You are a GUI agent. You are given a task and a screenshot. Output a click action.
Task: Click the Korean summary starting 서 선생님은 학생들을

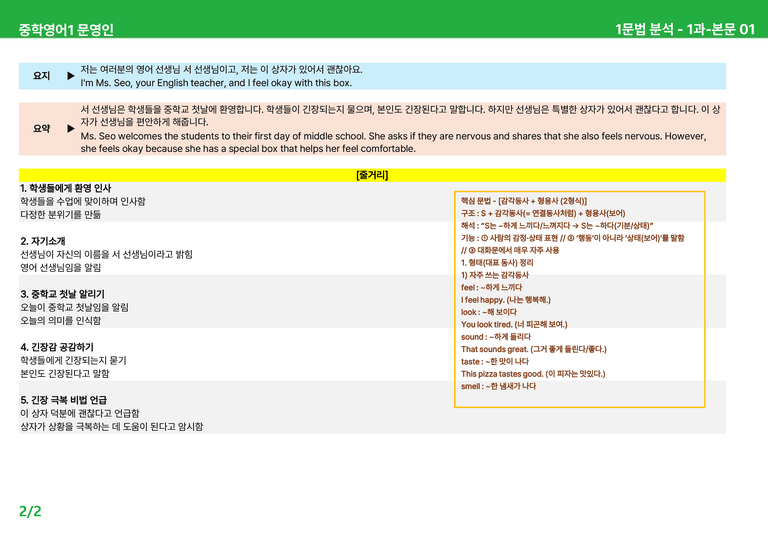(400, 116)
